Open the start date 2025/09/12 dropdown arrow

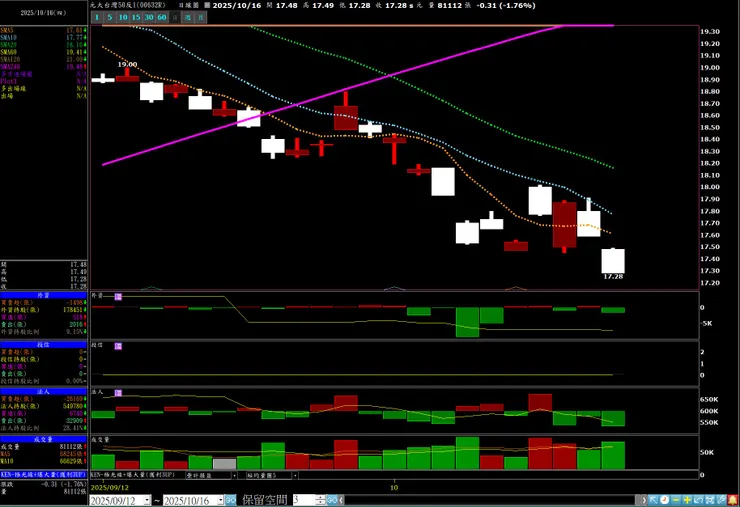pos(147,500)
